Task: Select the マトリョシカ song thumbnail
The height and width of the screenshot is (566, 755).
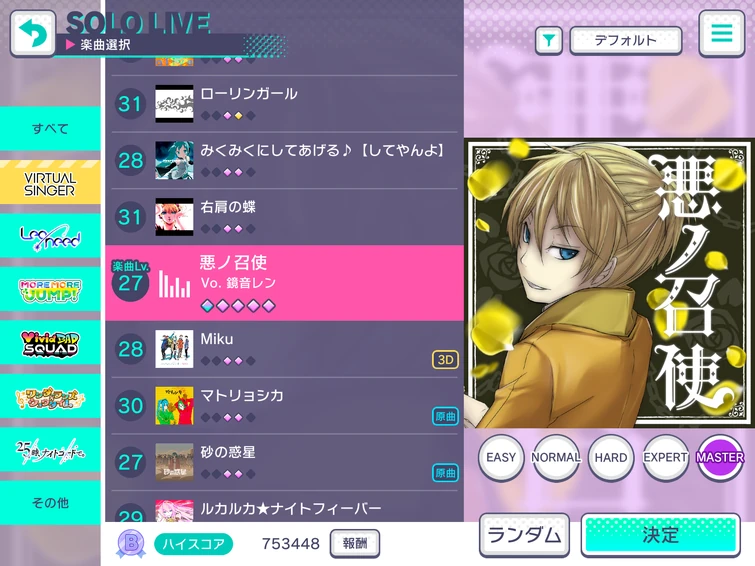Action: point(174,406)
